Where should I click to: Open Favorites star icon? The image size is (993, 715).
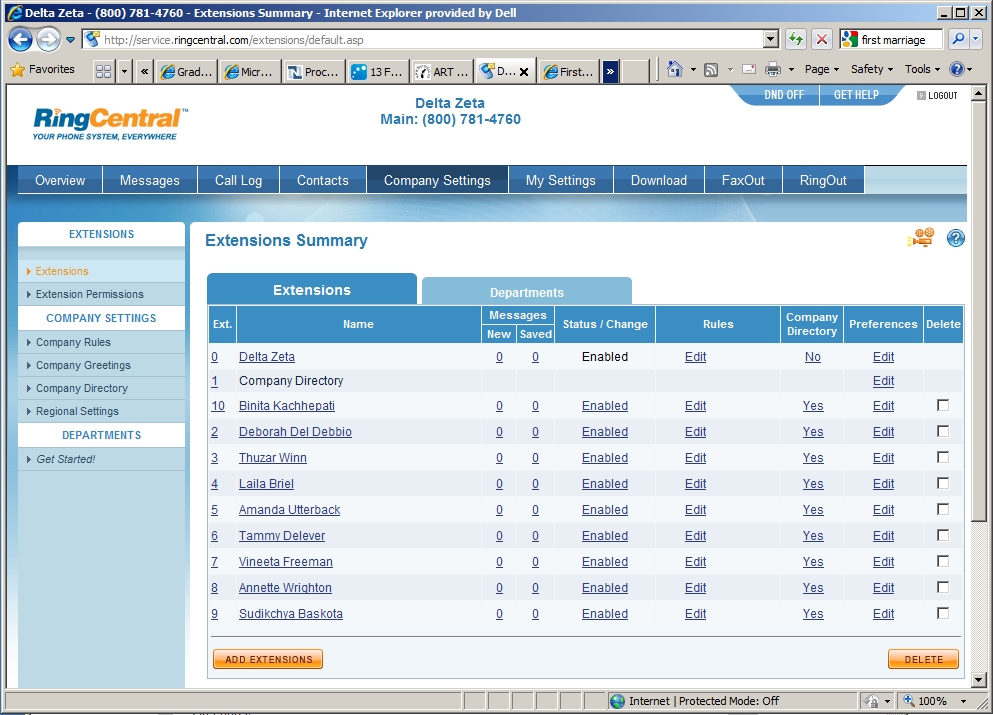click(18, 70)
